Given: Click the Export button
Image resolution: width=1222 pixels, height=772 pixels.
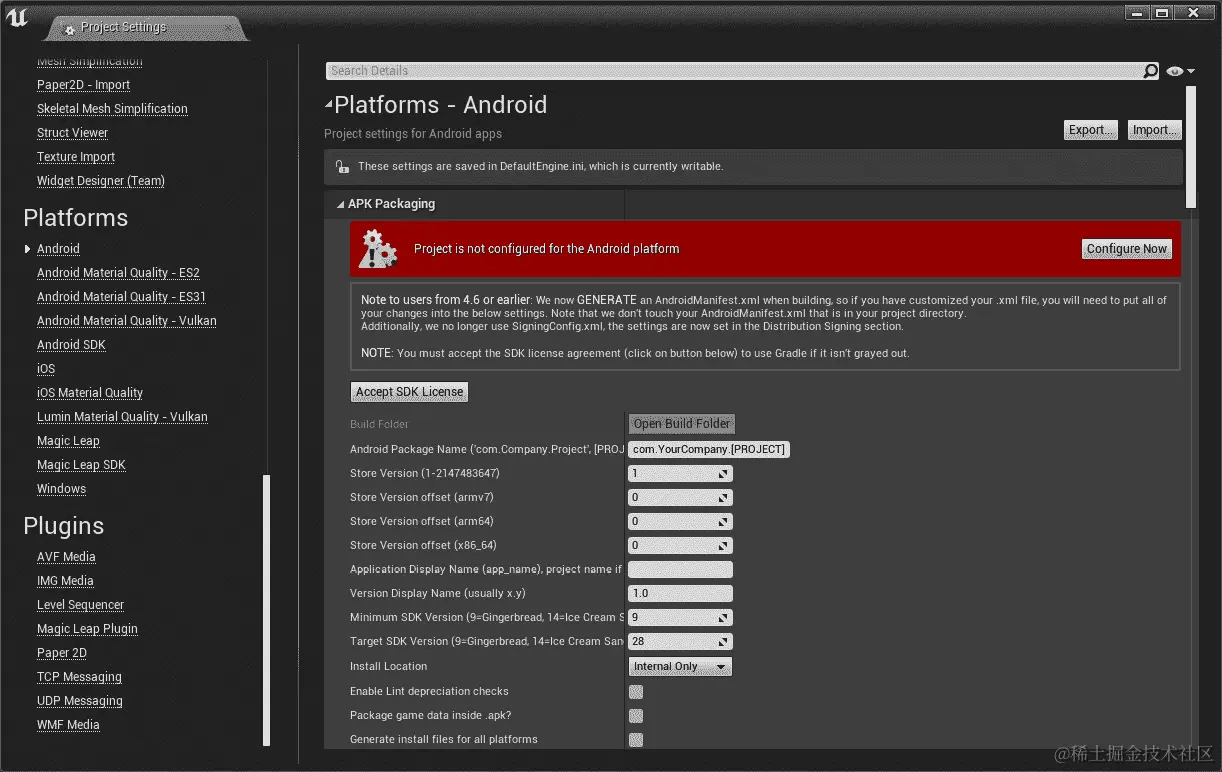Looking at the screenshot, I should click(1090, 130).
